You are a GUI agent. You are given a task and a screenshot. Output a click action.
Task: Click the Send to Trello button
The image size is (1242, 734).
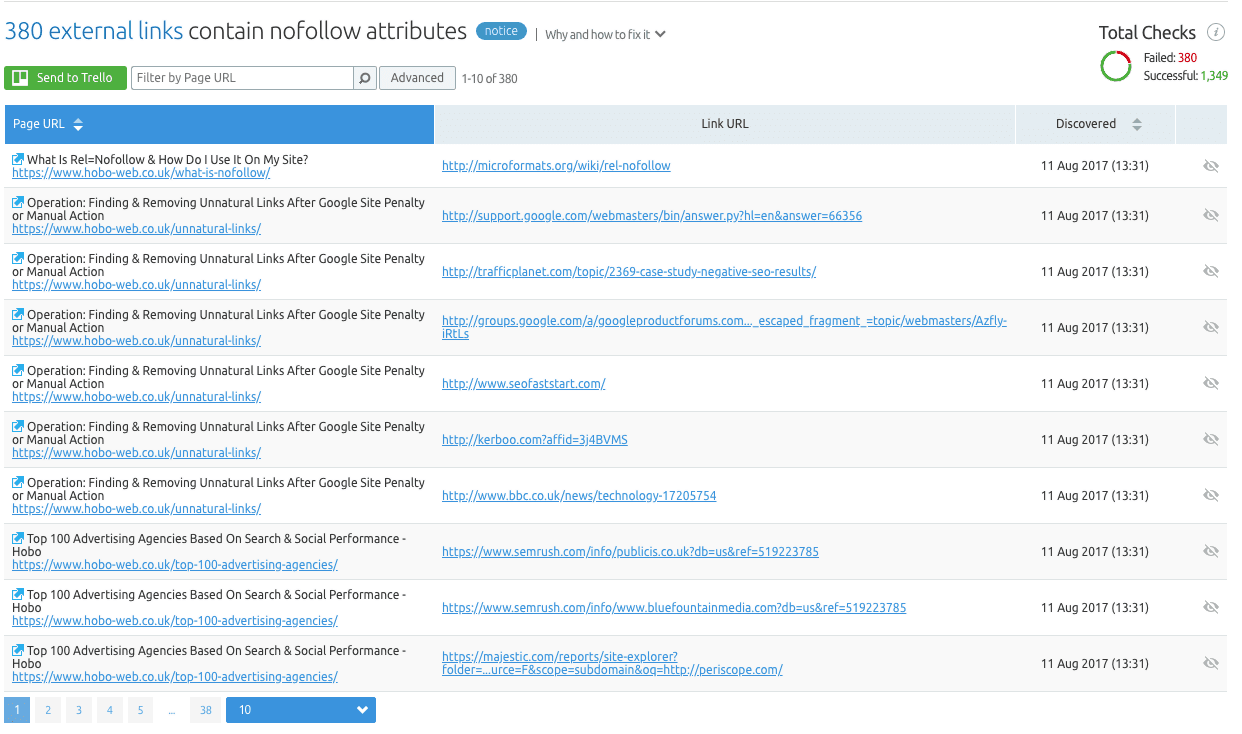[x=66, y=78]
